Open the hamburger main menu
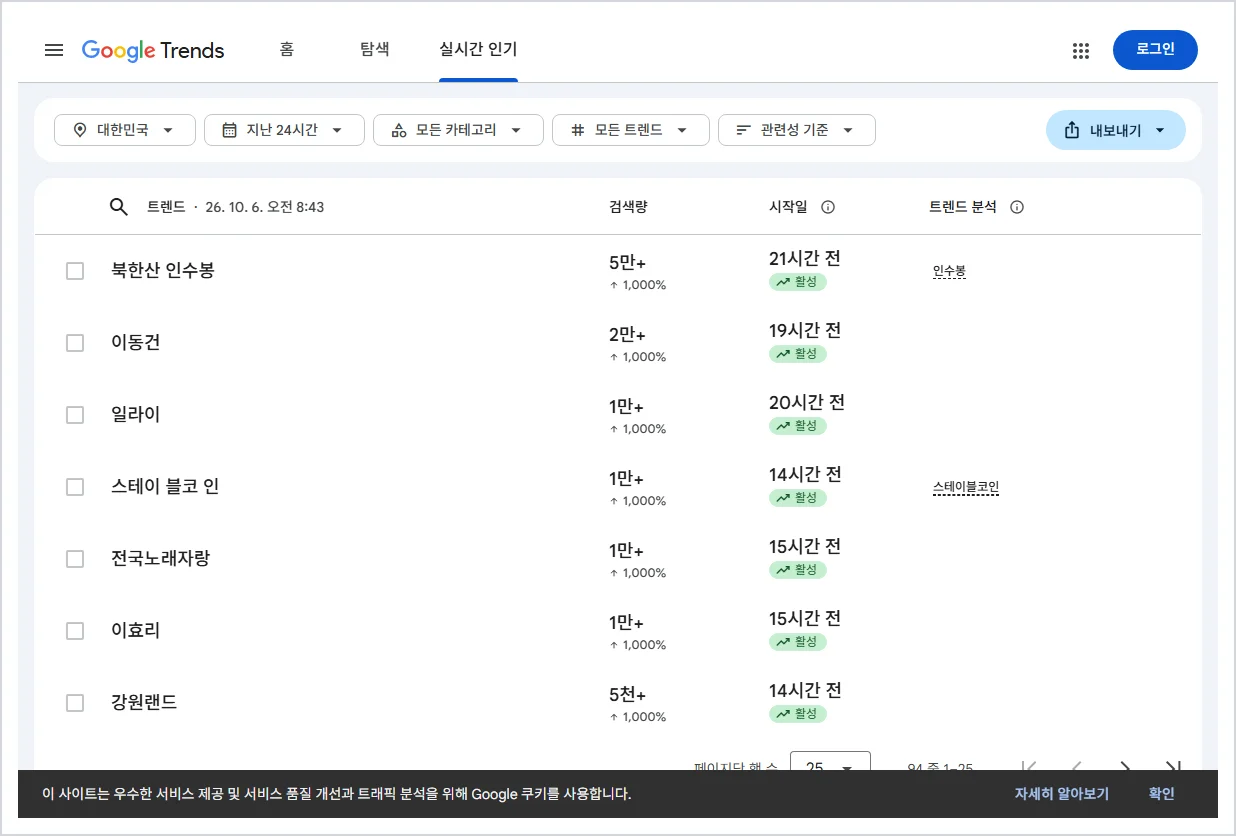The image size is (1236, 836). tap(54, 50)
